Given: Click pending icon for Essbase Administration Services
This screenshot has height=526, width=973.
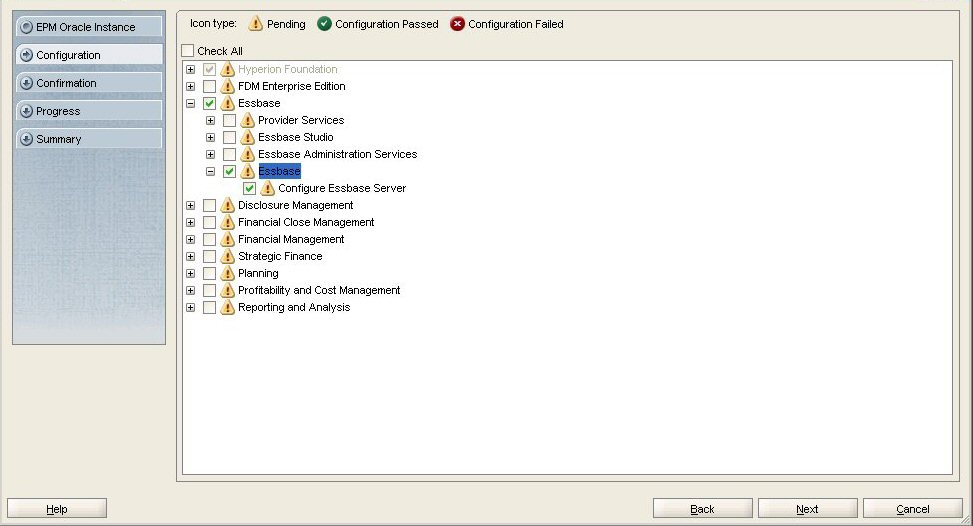Looking at the screenshot, I should pyautogui.click(x=248, y=154).
